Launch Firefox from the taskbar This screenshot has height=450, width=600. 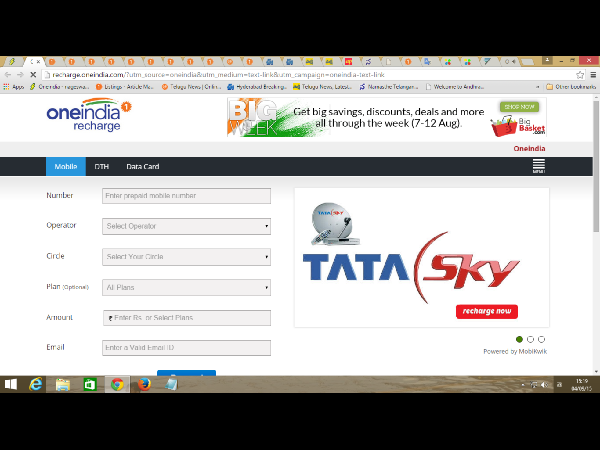144,384
